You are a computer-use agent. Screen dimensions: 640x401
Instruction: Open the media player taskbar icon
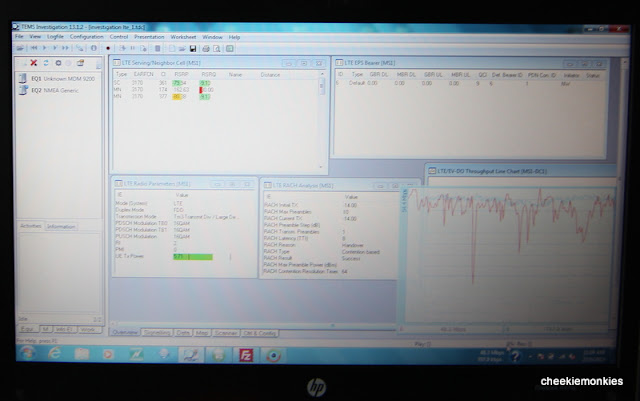[x=108, y=354]
